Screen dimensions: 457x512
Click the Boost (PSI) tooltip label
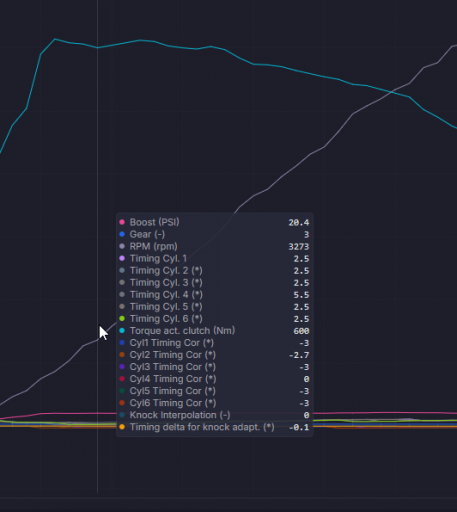154,222
